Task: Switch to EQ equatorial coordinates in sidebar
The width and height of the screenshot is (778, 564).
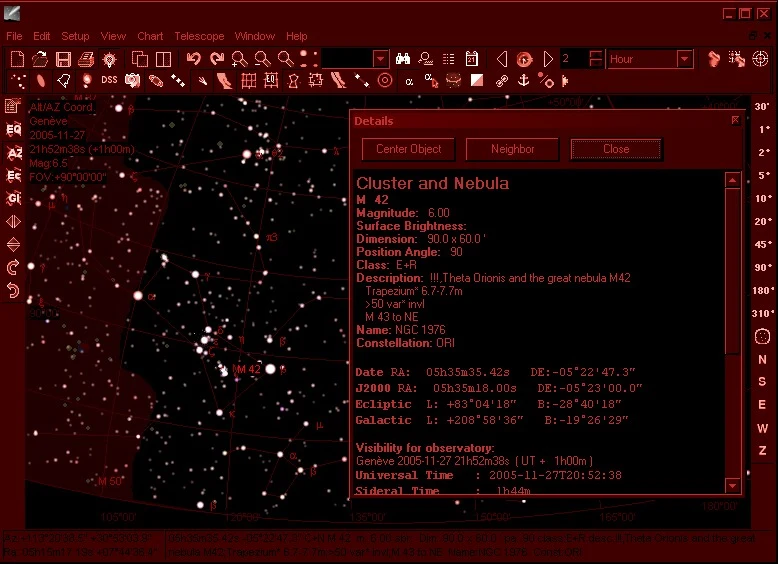Action: click(x=13, y=129)
